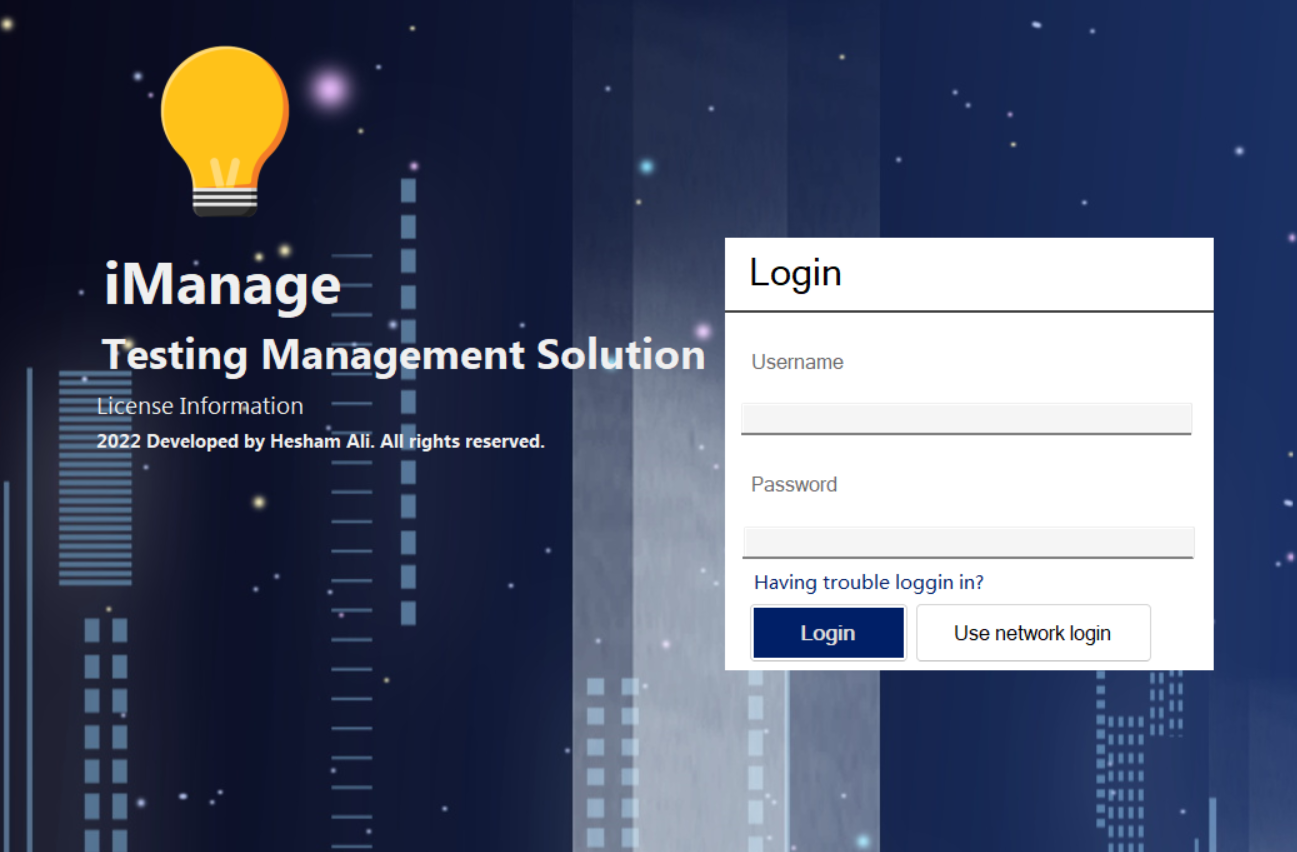Click the Login panel heading
Screen dimensions: 1297x852
795,273
